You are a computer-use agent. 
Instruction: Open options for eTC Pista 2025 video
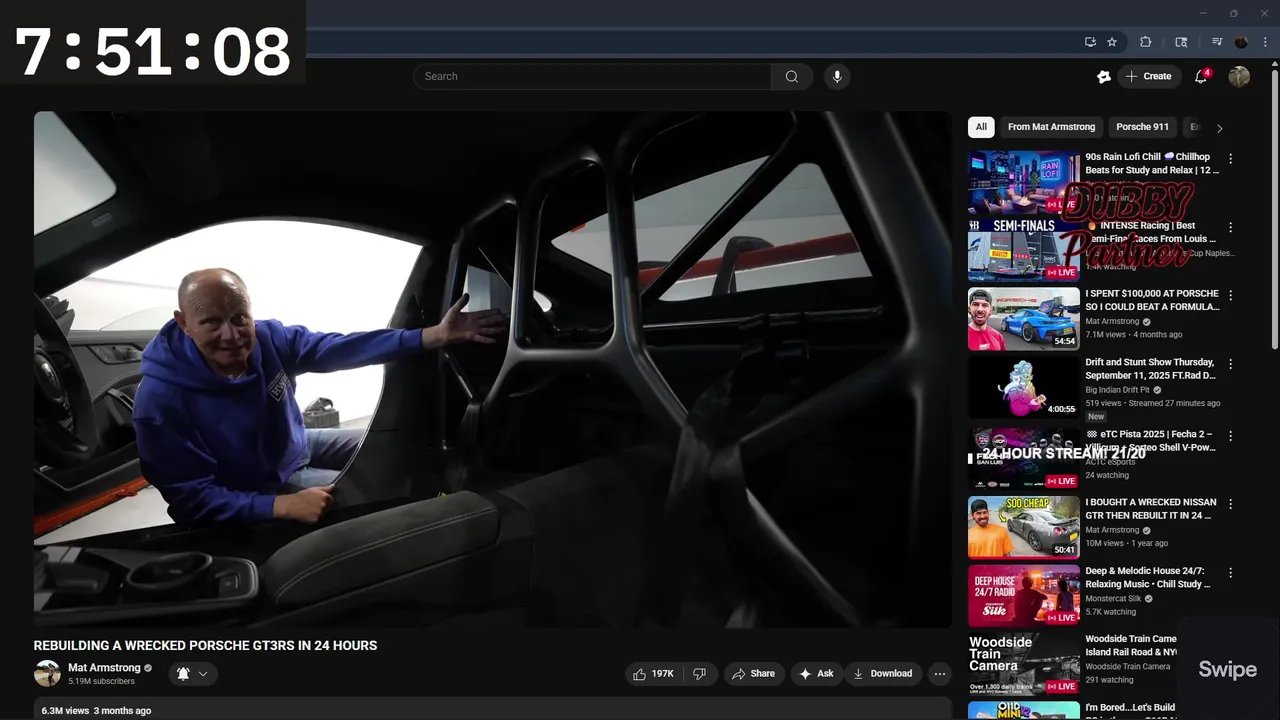click(x=1230, y=437)
